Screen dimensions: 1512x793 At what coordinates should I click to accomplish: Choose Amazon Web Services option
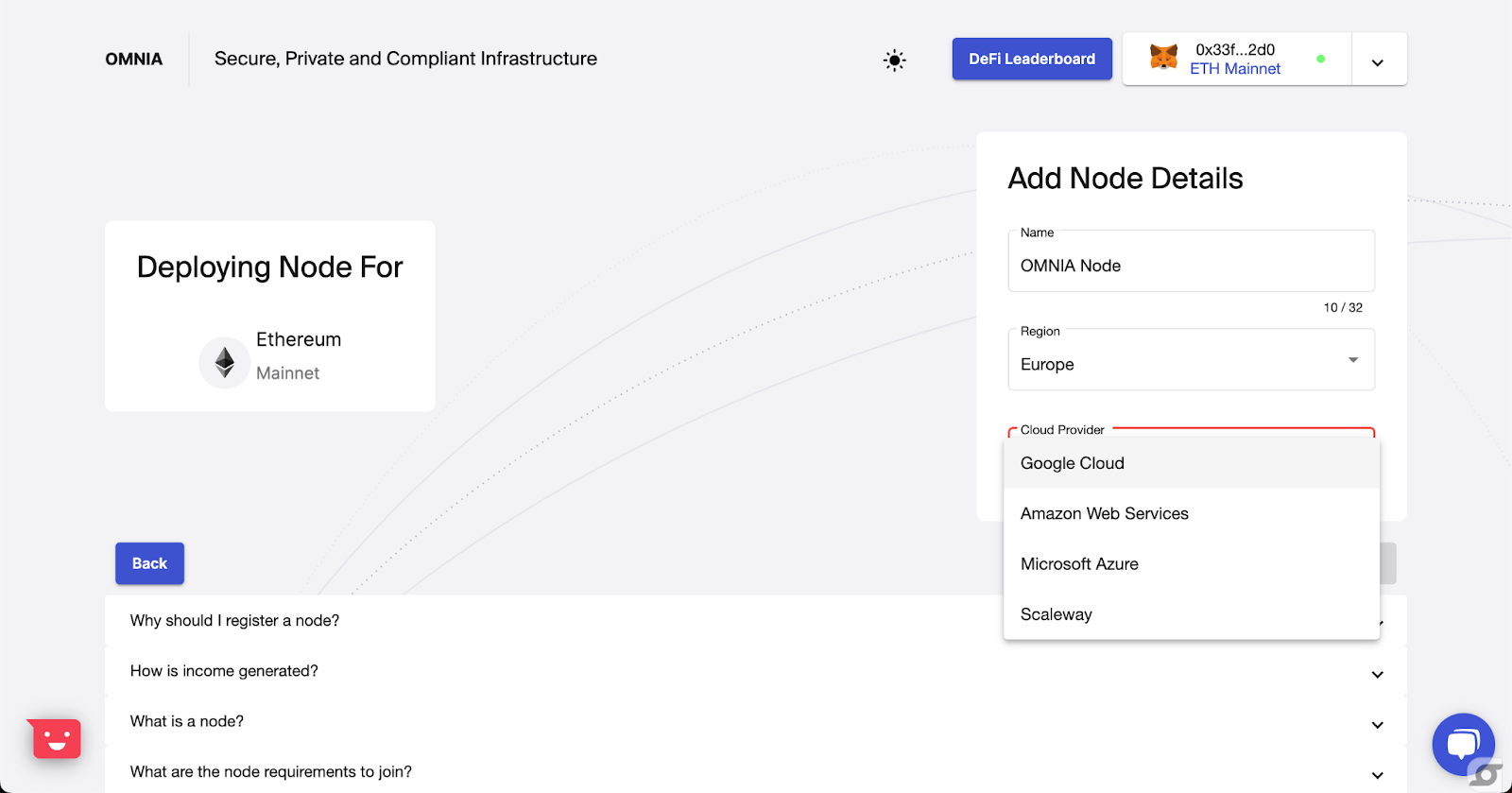click(x=1191, y=513)
